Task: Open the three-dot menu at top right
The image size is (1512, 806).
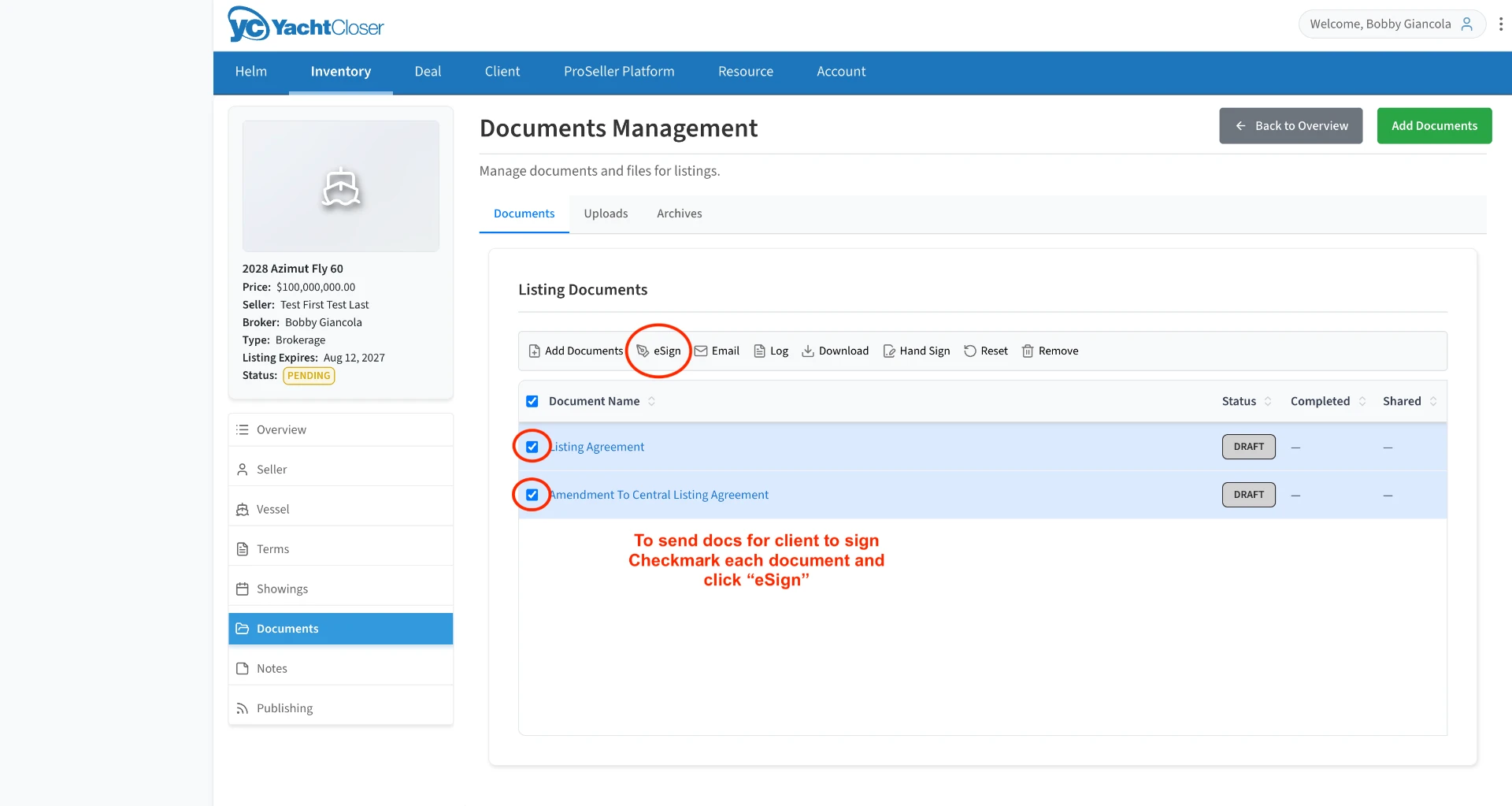Action: (1500, 24)
